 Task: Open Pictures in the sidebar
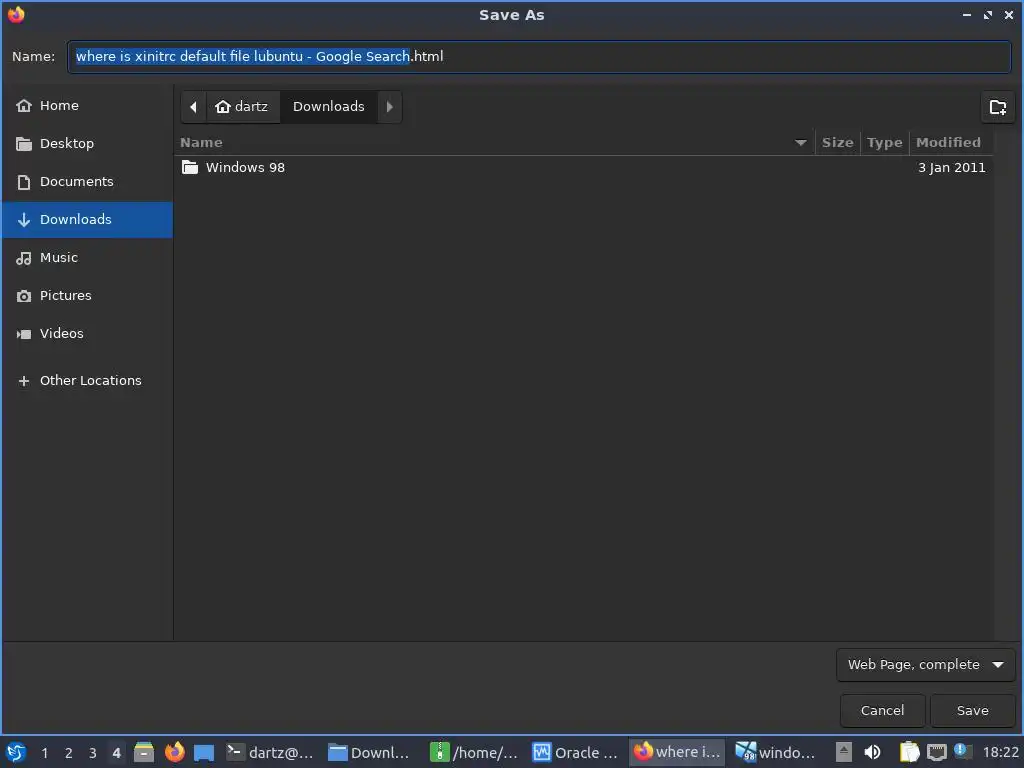88,295
